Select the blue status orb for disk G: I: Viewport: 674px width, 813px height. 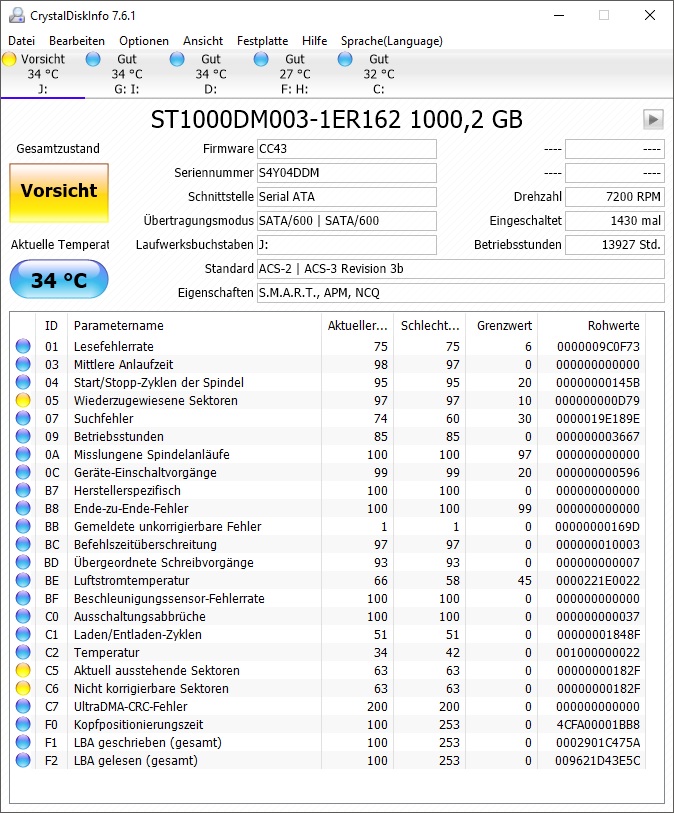point(93,59)
